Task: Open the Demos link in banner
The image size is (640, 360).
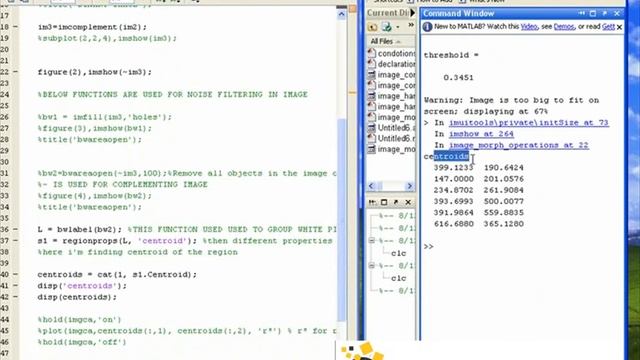Action: 564,27
